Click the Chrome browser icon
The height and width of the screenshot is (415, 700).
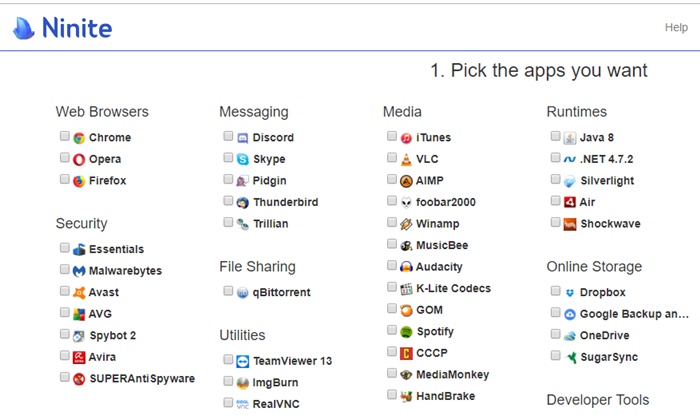pyautogui.click(x=79, y=138)
